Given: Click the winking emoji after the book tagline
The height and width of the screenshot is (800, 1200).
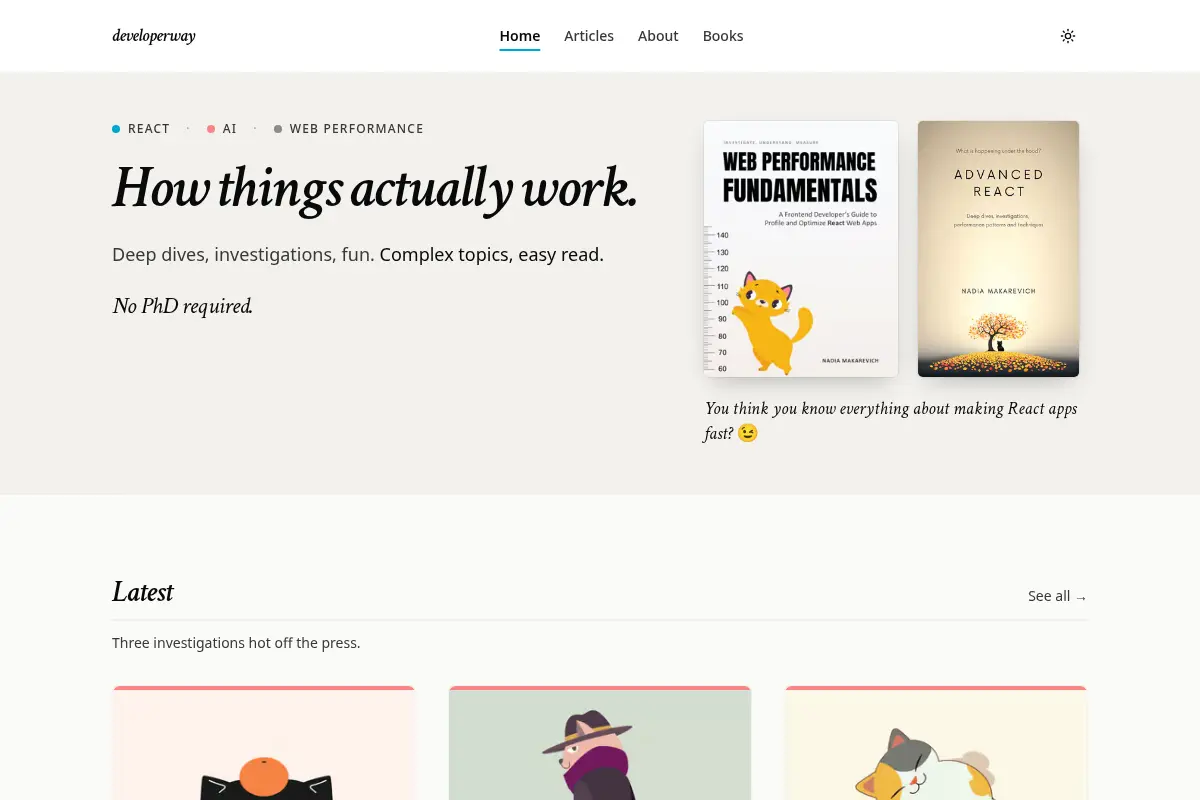Looking at the screenshot, I should [748, 433].
